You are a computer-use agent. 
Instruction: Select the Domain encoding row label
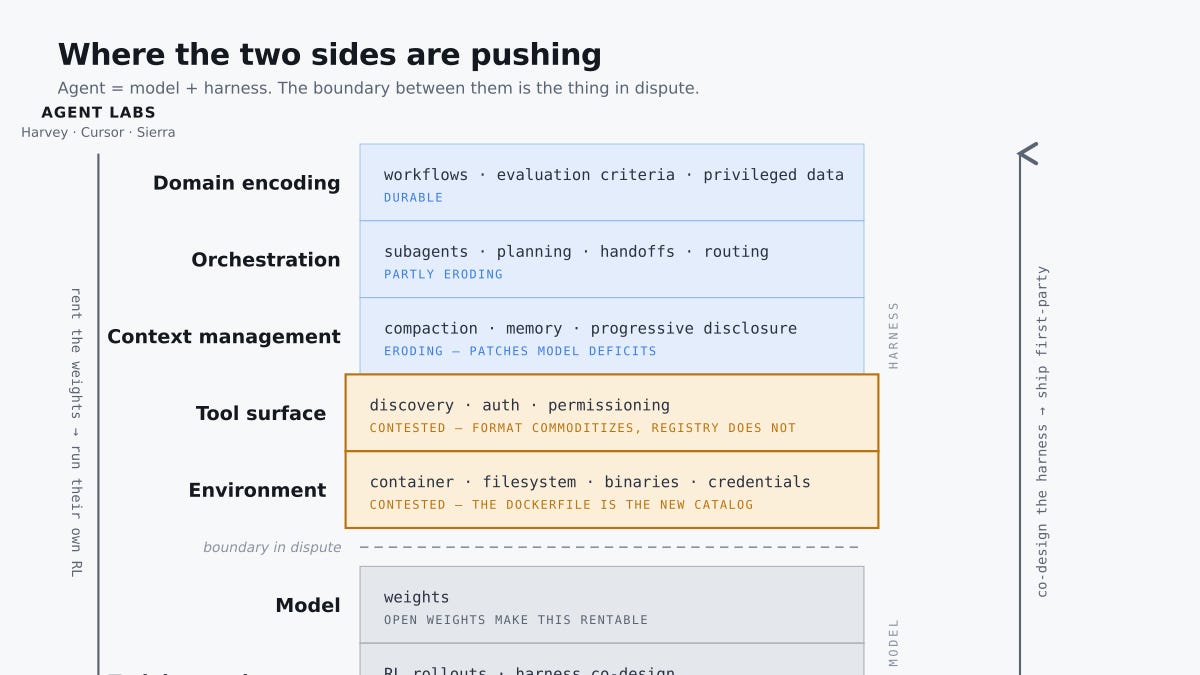tap(246, 183)
